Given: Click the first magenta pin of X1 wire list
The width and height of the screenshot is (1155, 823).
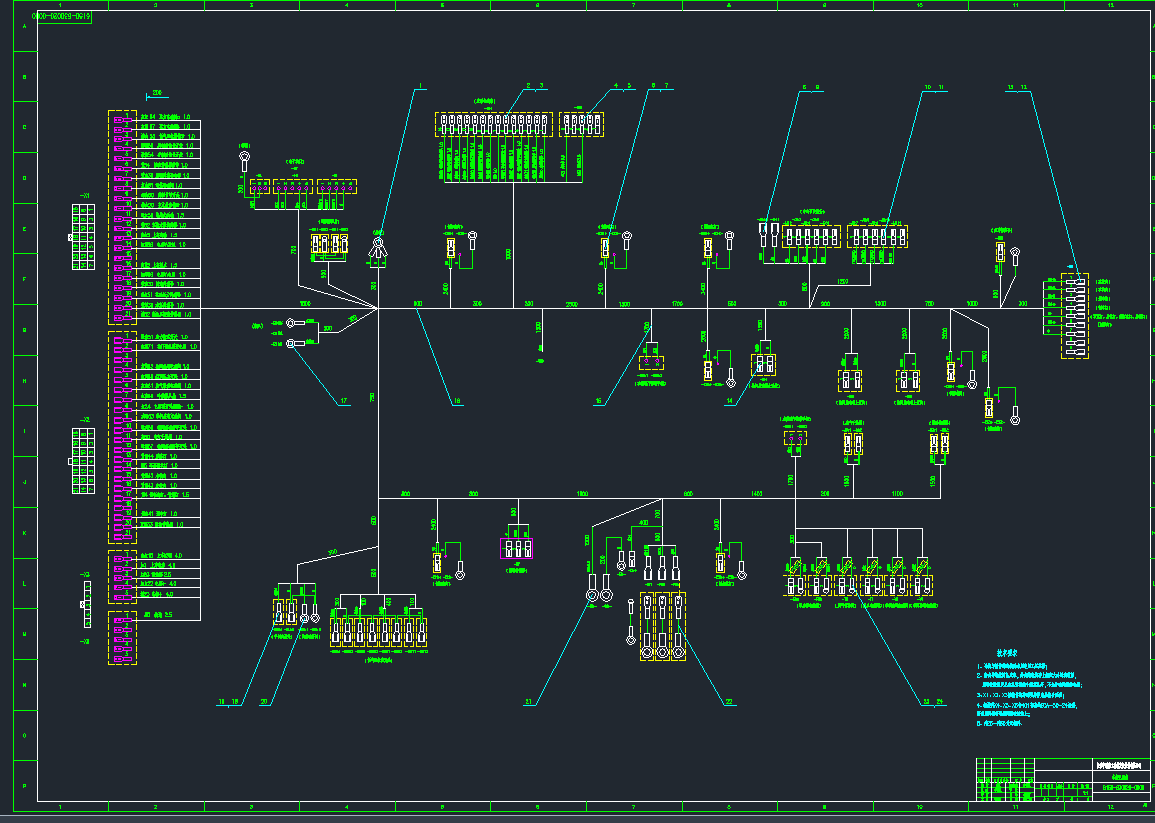Looking at the screenshot, I should pyautogui.click(x=122, y=119).
